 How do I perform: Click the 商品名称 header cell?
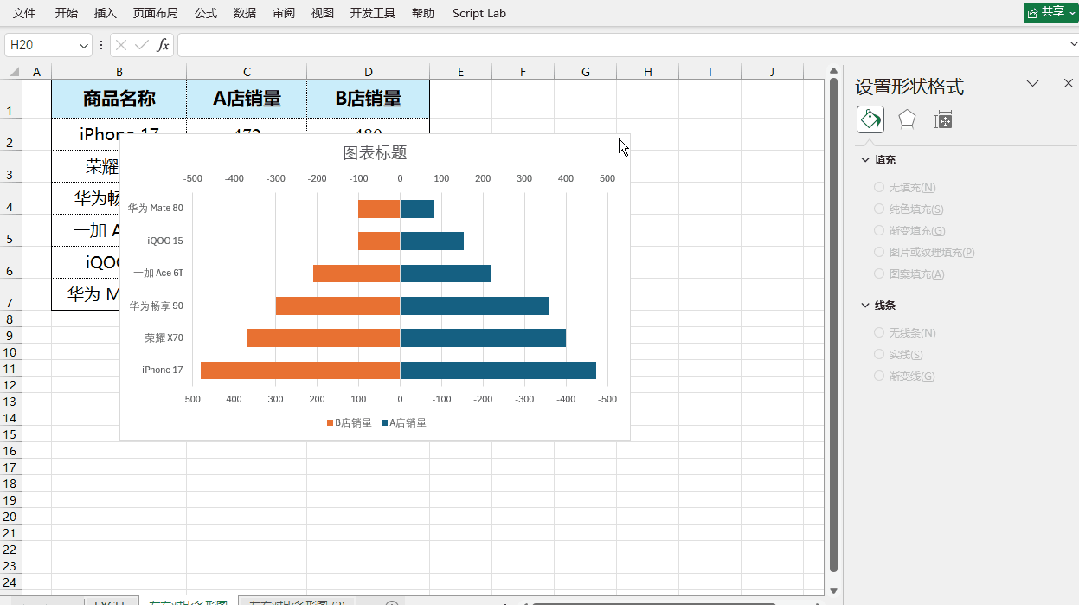119,98
